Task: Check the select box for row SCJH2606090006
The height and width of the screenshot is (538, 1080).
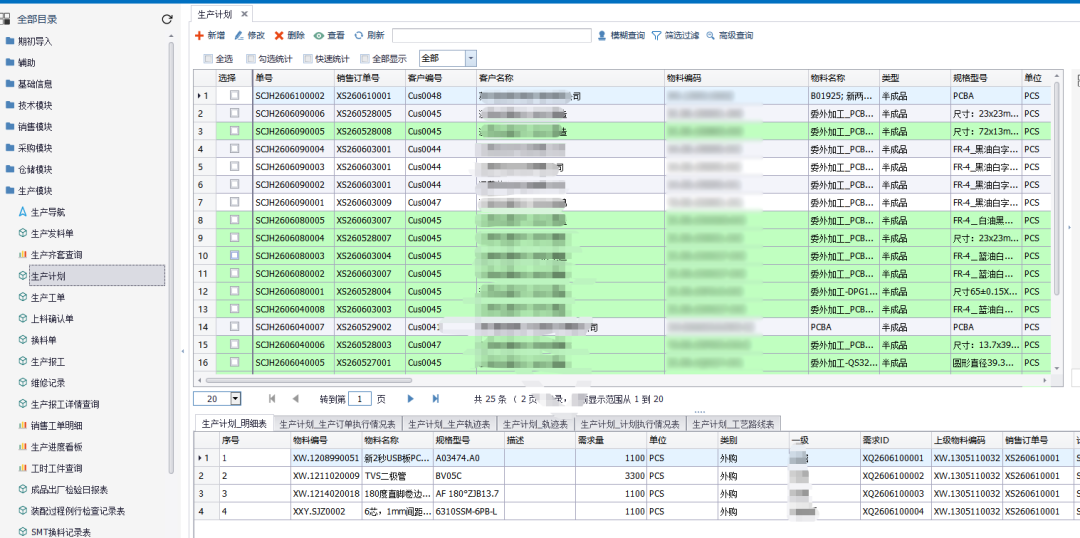Action: tap(234, 112)
